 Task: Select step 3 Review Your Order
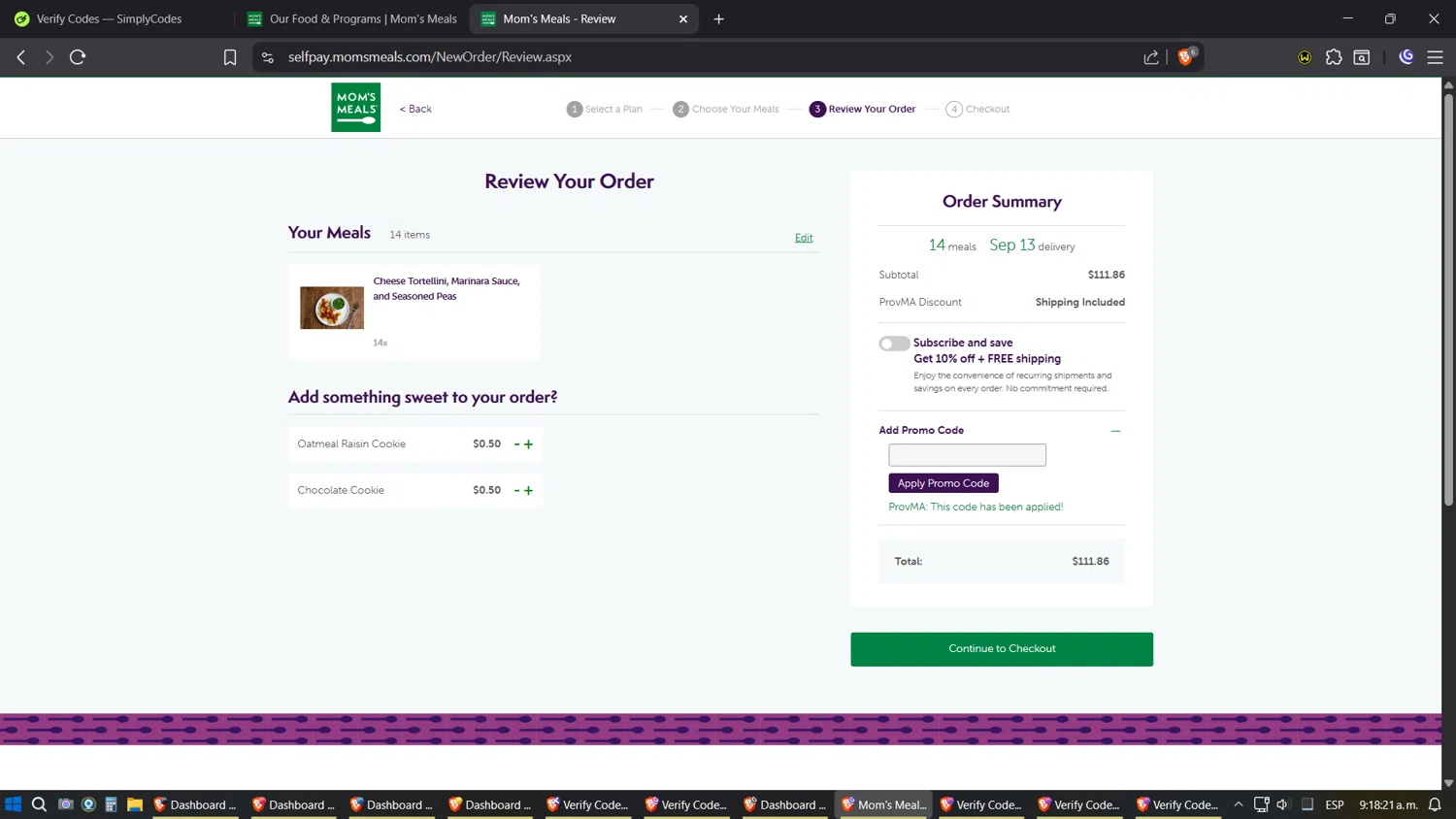(862, 109)
